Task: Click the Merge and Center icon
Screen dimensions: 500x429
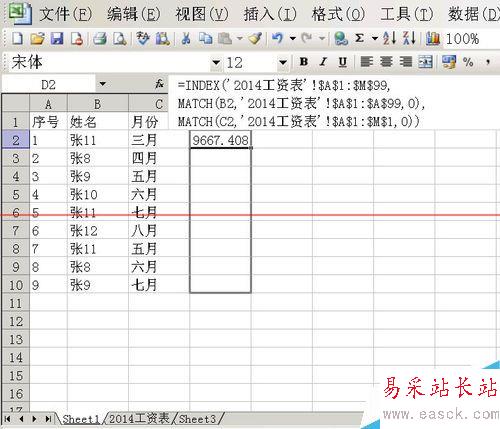Action: [426, 62]
